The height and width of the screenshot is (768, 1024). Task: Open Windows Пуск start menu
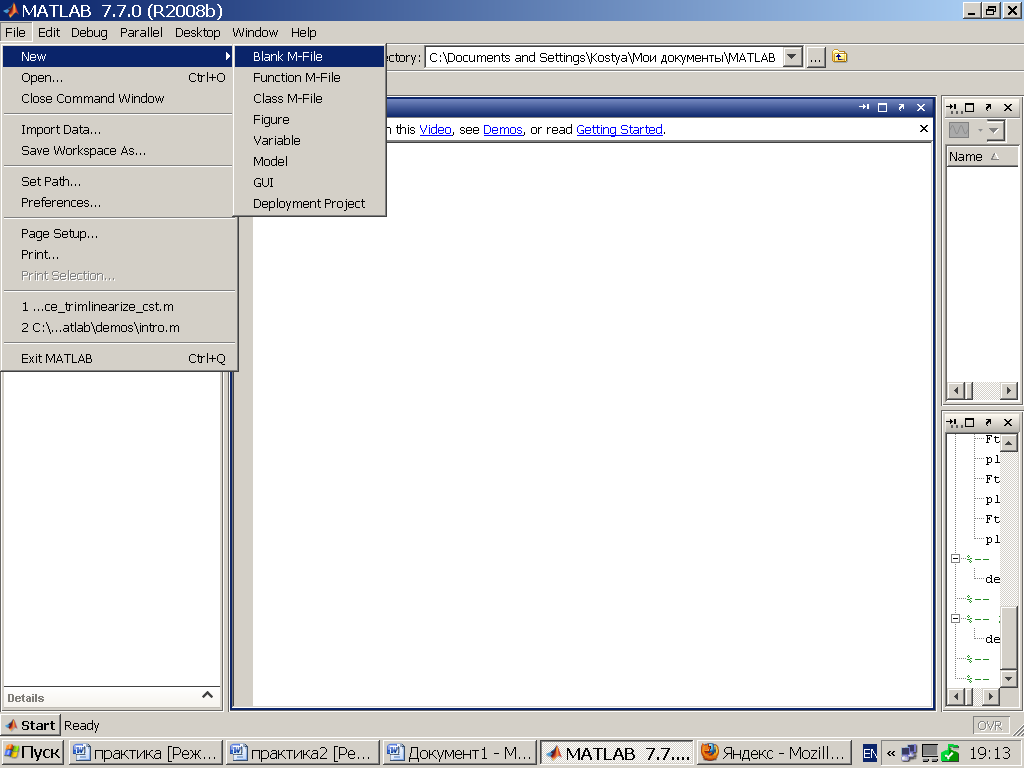(32, 753)
